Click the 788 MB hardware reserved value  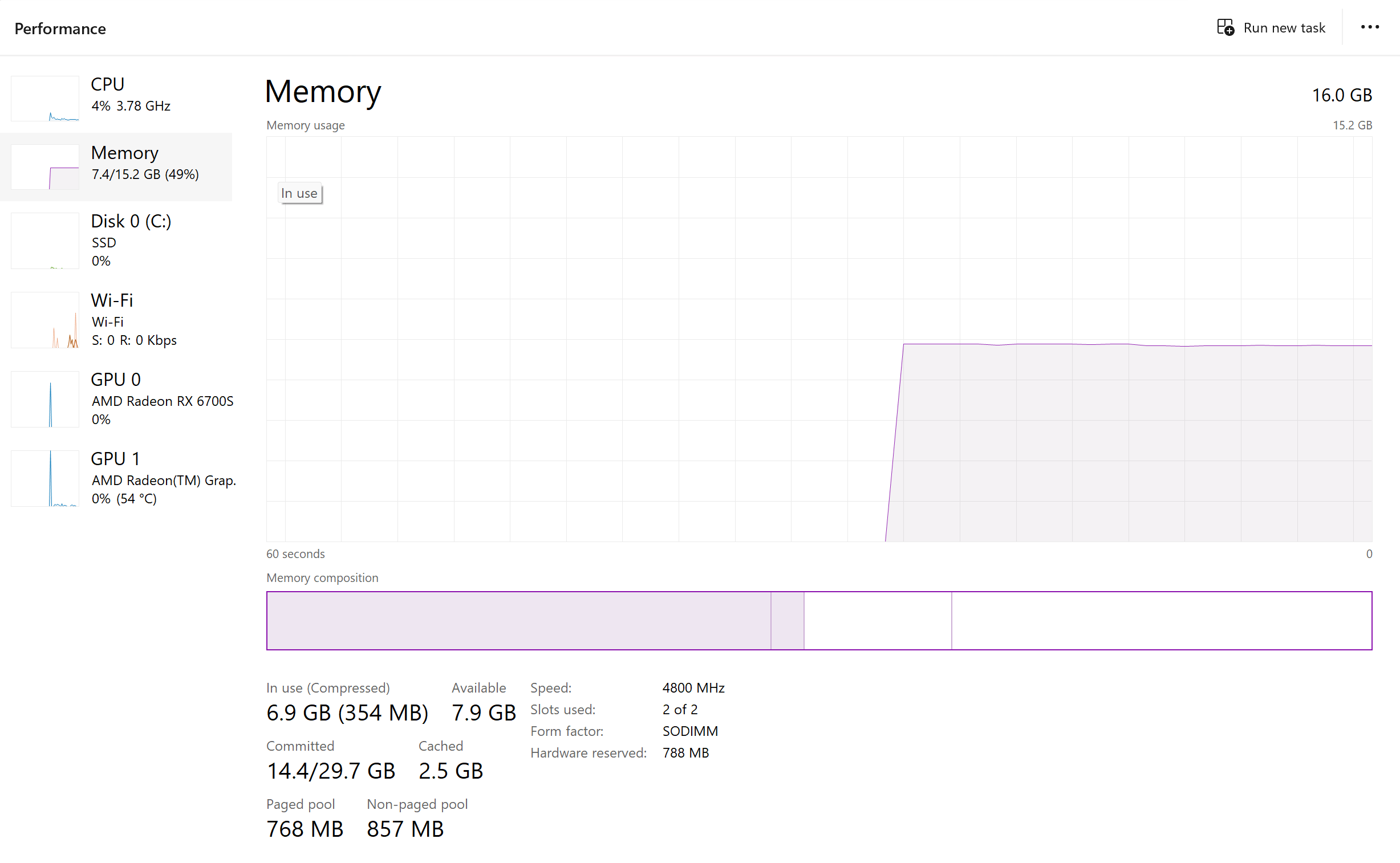pos(685,754)
